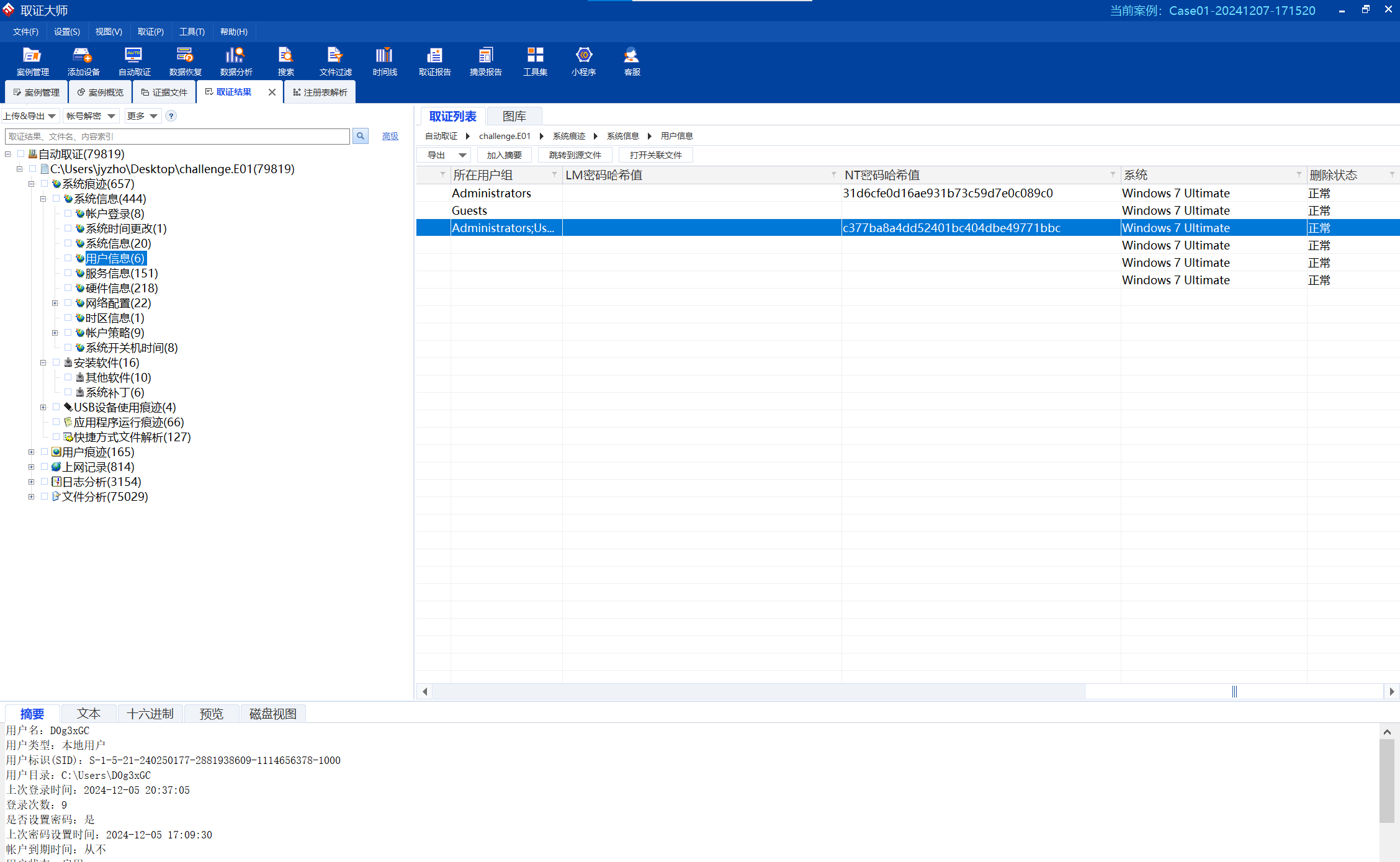This screenshot has height=862, width=1400.
Task: Click the 加入摘要 button
Action: [x=505, y=155]
